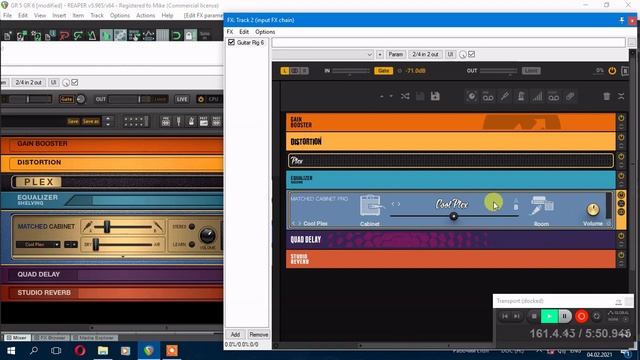The width and height of the screenshot is (640, 360).
Task: Click the Cool Plex microphone position slider
Action: [453, 216]
